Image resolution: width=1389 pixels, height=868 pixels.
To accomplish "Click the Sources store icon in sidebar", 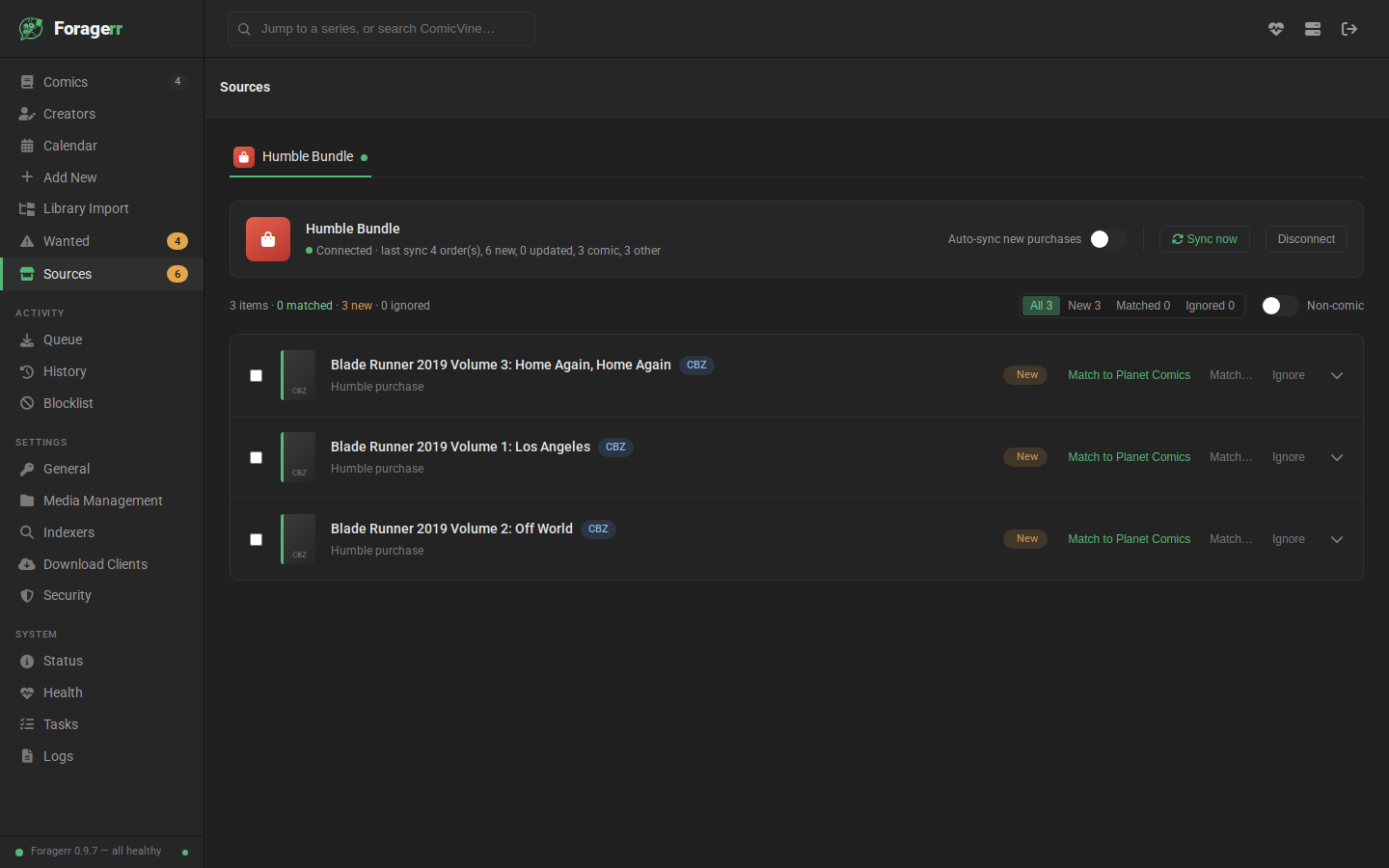I will tap(27, 274).
